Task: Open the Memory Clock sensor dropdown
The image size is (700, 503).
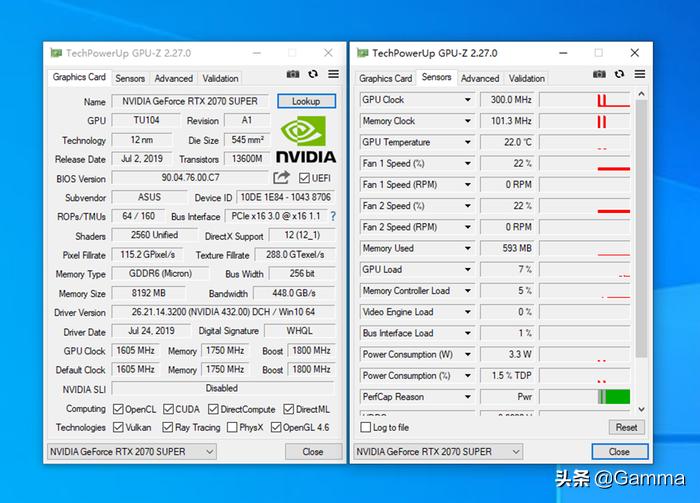Action: point(467,121)
